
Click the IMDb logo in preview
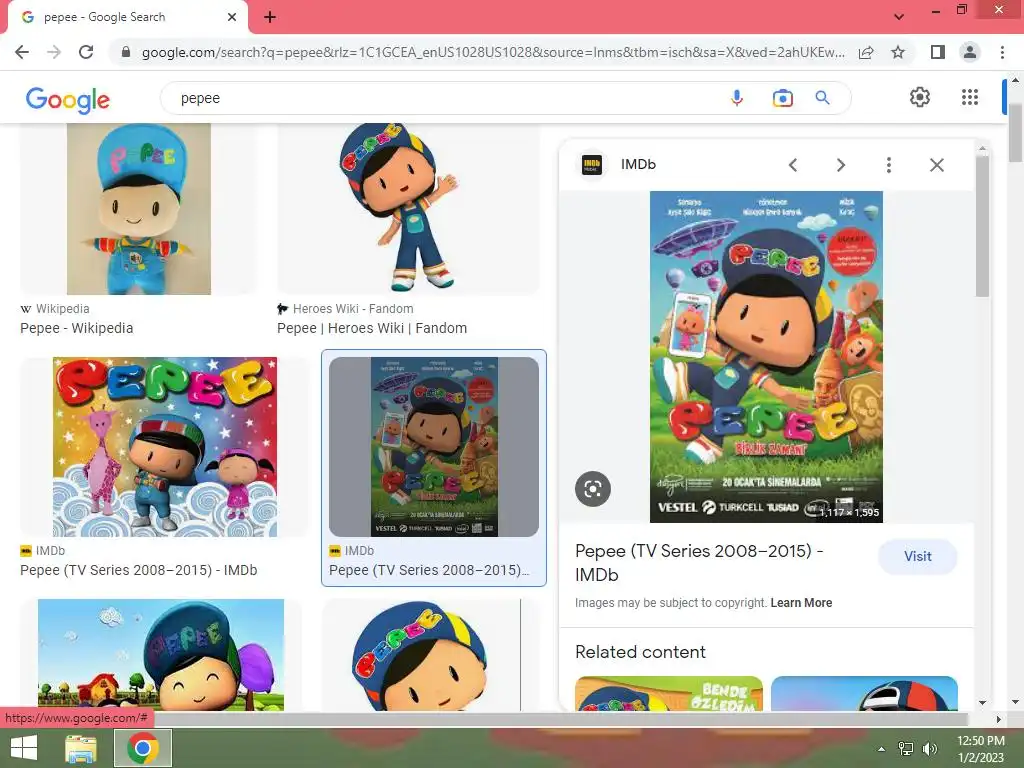click(x=592, y=165)
